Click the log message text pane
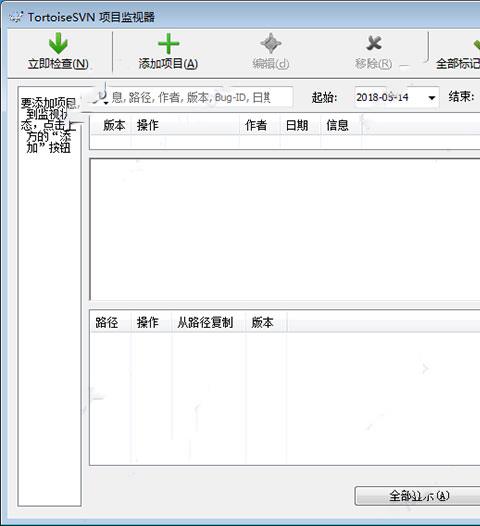The image size is (480, 526). click(x=285, y=229)
